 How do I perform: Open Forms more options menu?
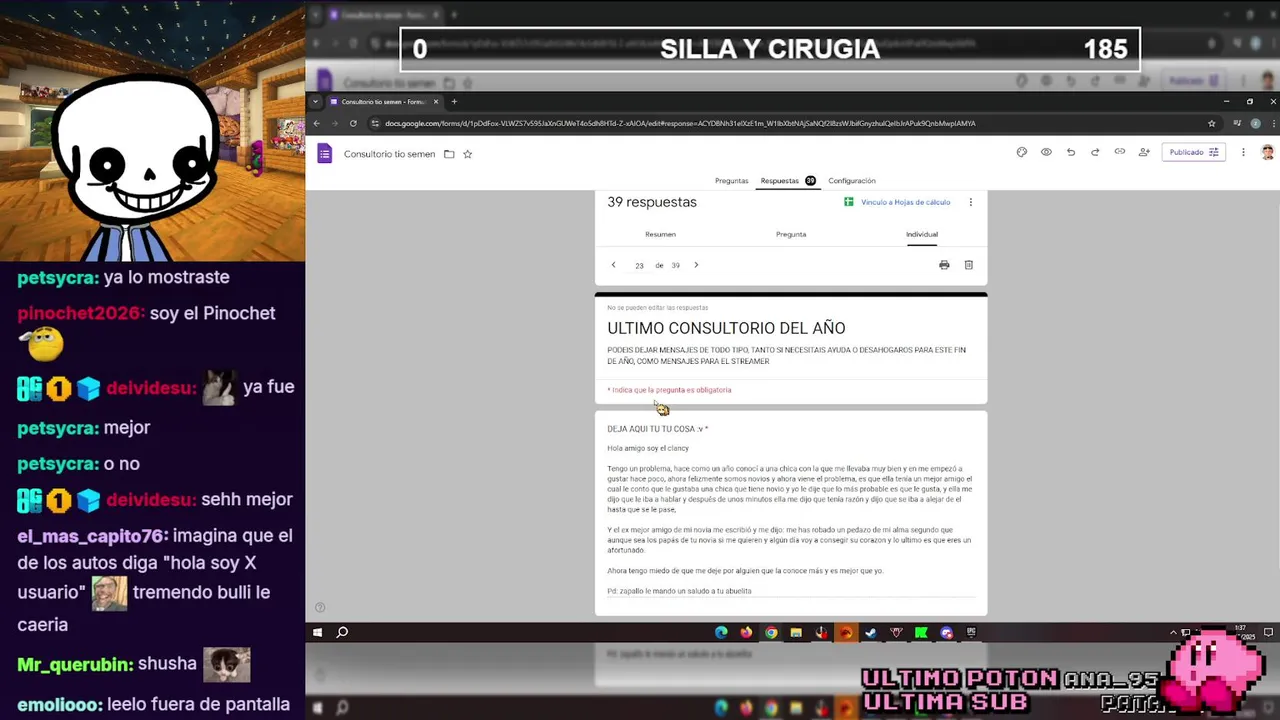point(1243,152)
